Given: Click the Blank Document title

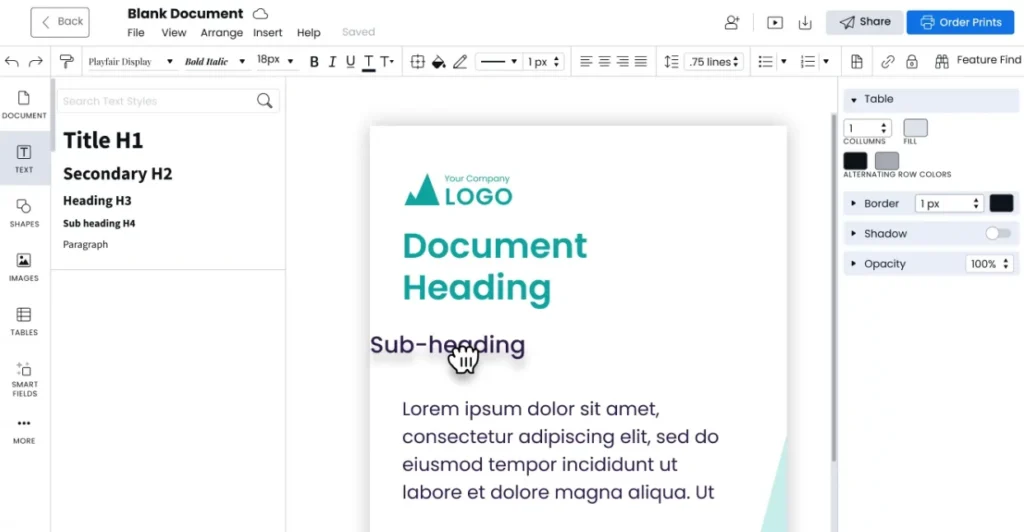Looking at the screenshot, I should click(x=185, y=14).
